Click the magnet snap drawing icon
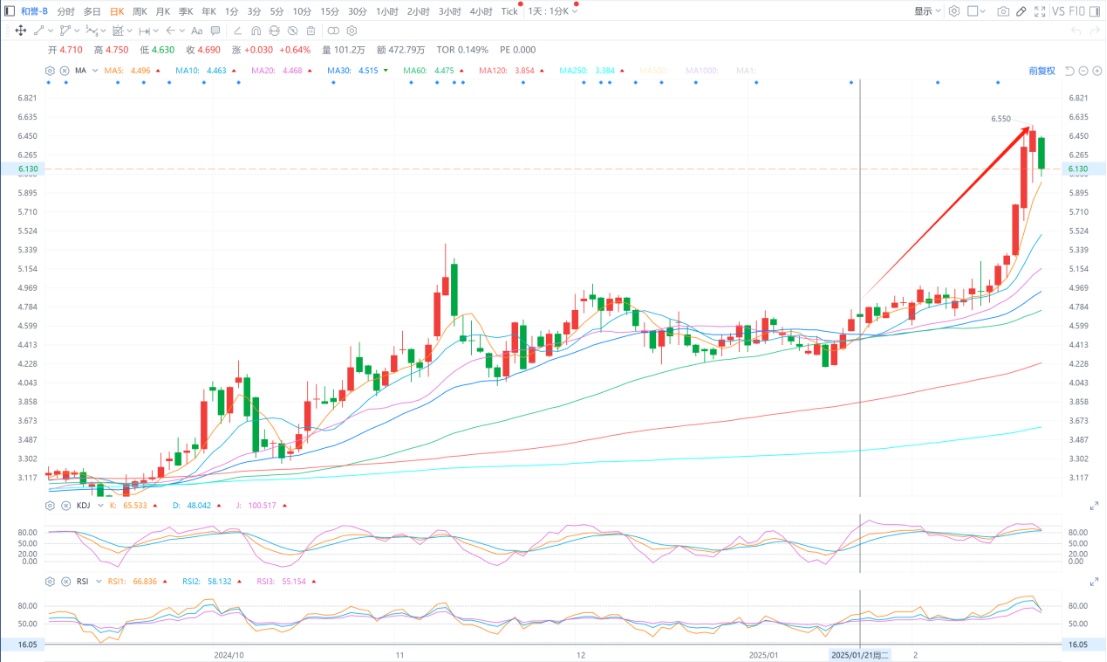The height and width of the screenshot is (662, 1107). pos(255,31)
